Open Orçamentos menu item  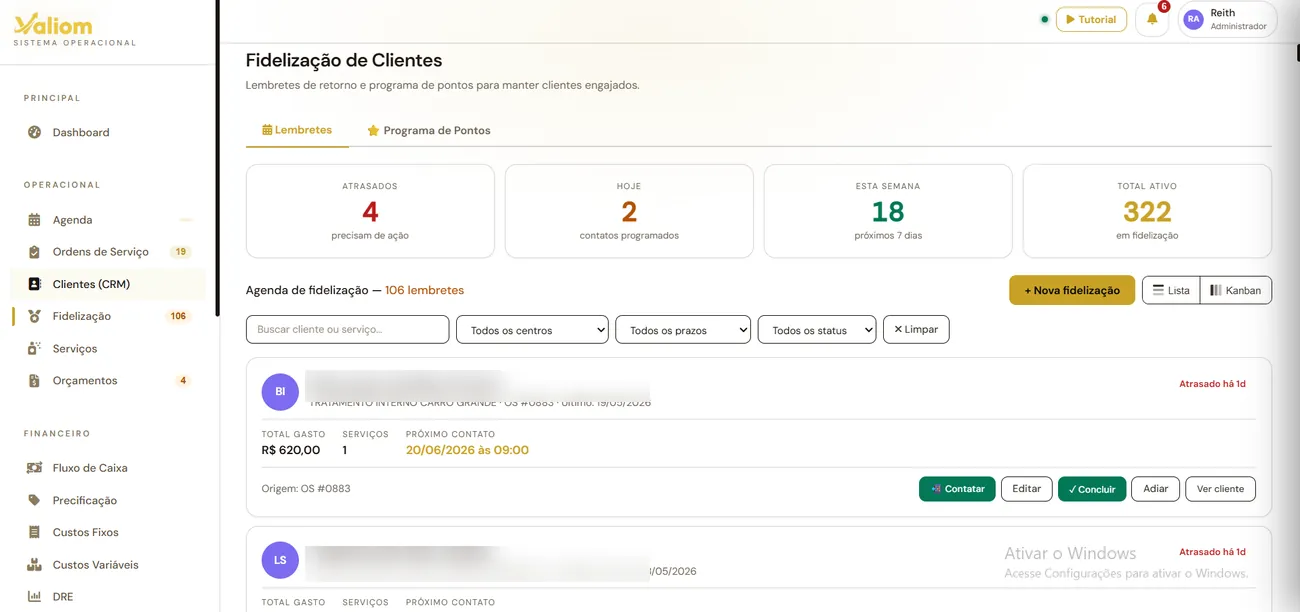[x=108, y=381]
